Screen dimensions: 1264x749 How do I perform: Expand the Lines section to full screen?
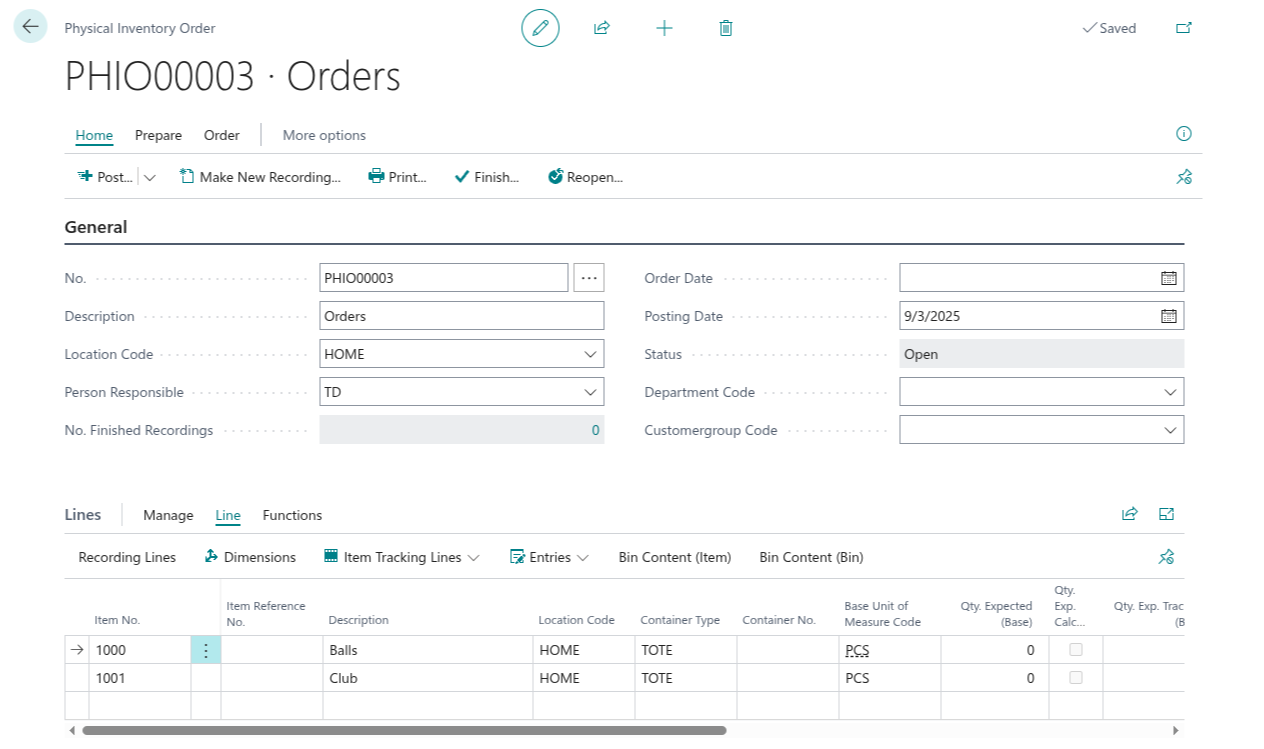click(1166, 514)
